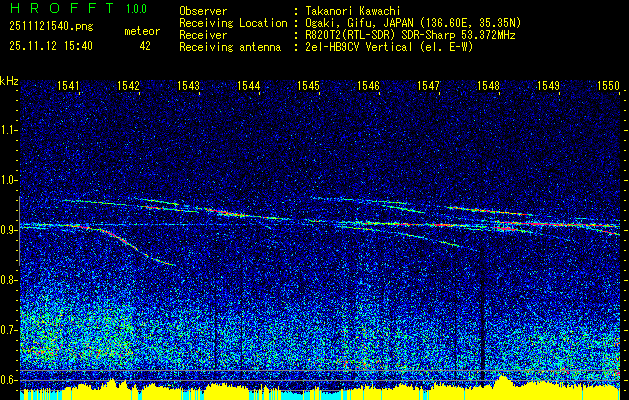Select the R820T2(RTL-SDR) SDR-Sharp 53.372MHz text

(410, 35)
